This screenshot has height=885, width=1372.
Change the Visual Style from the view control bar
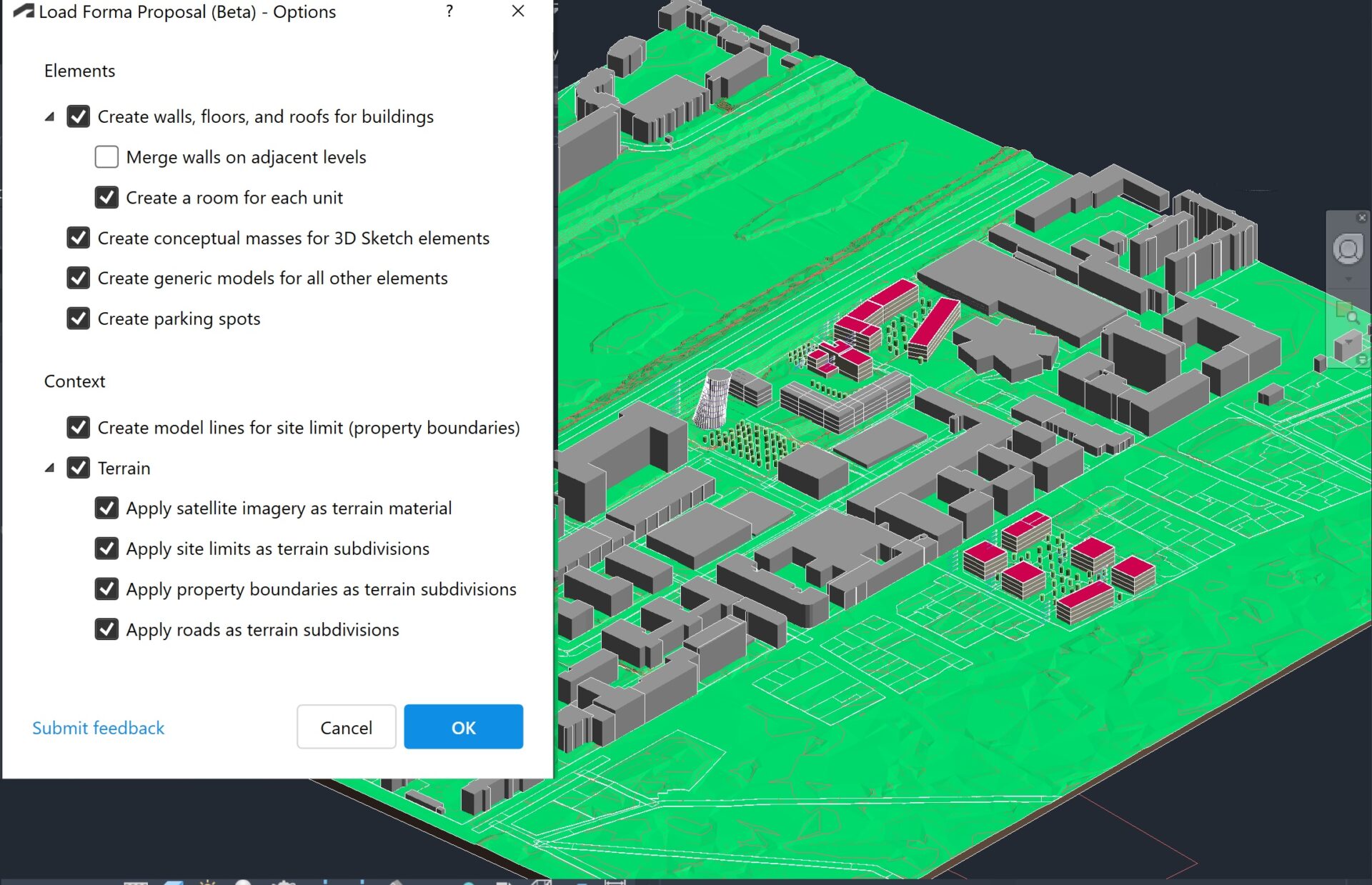174,882
